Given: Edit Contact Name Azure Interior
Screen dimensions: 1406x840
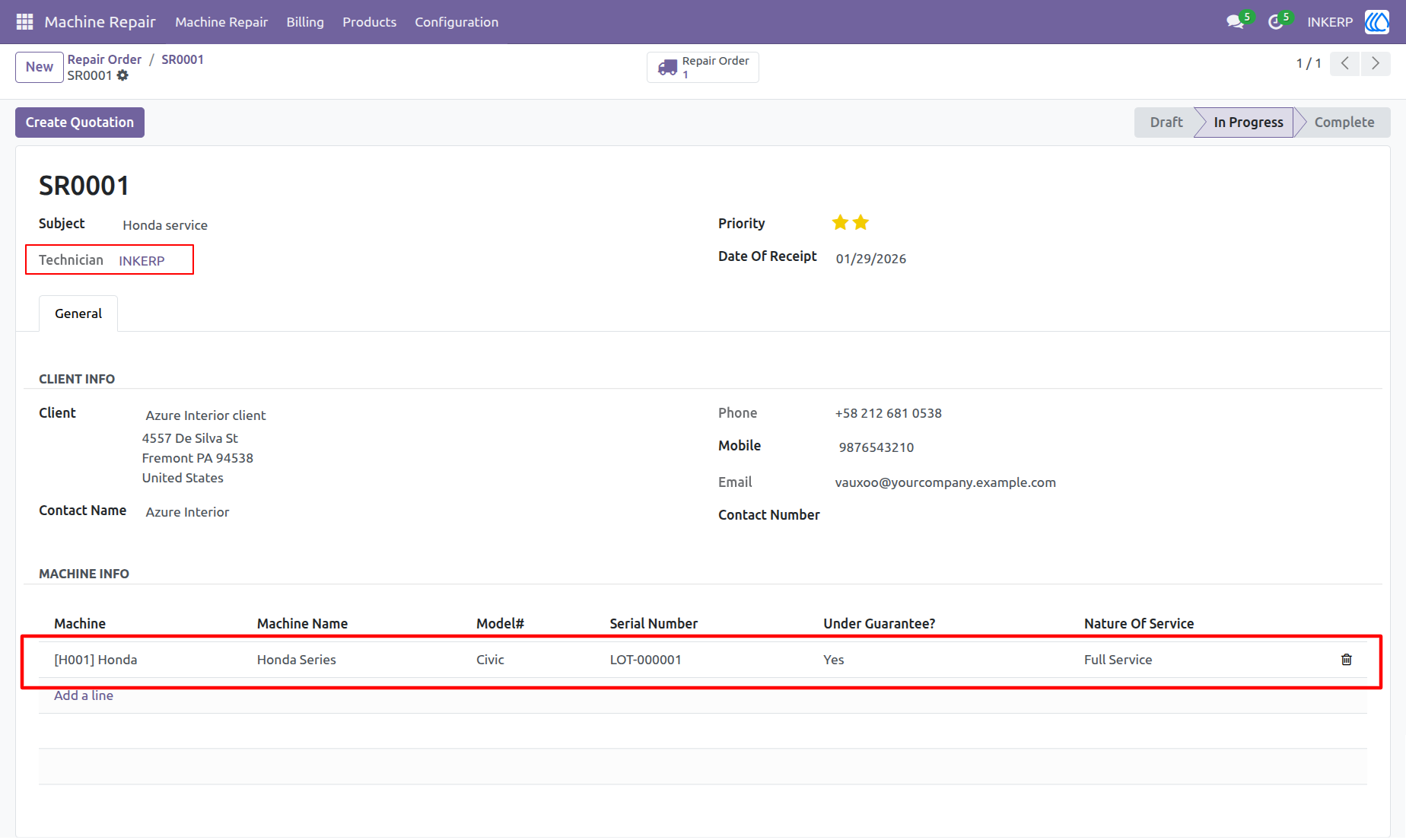Looking at the screenshot, I should (x=187, y=512).
